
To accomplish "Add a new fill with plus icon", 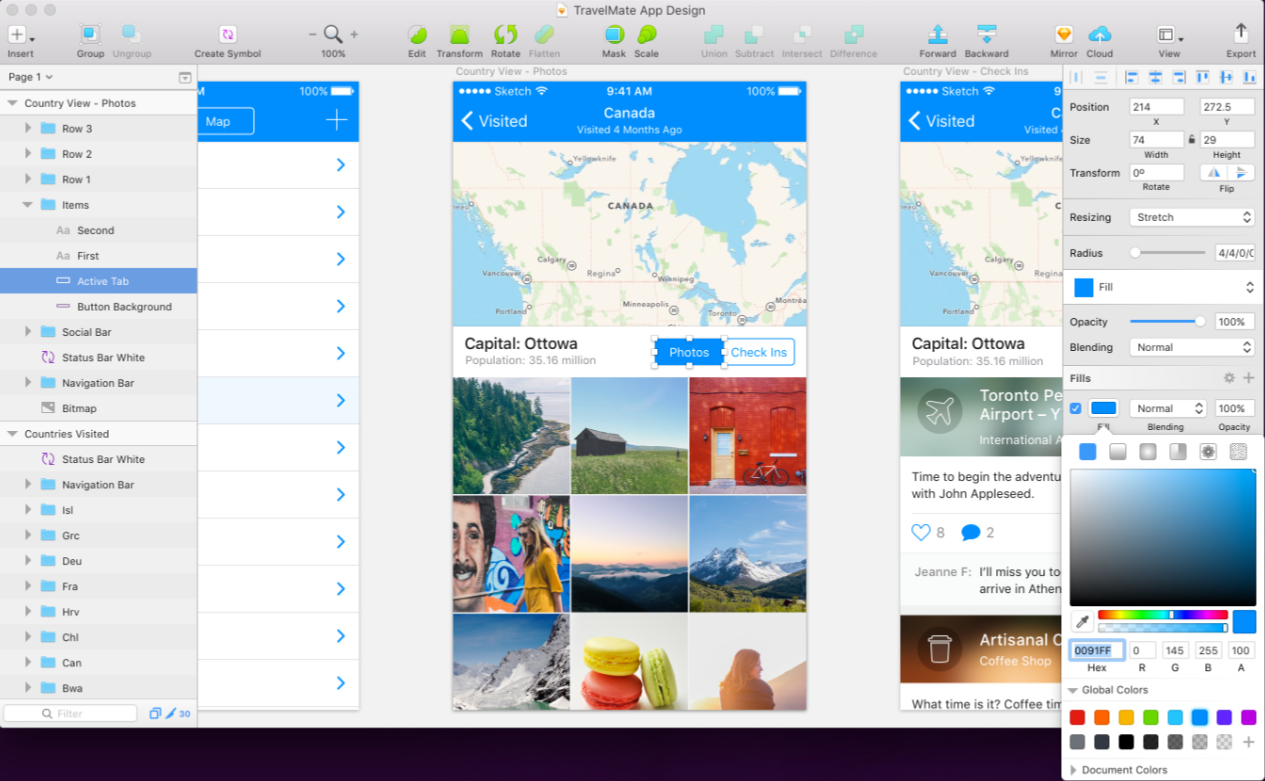I will [x=1248, y=378].
